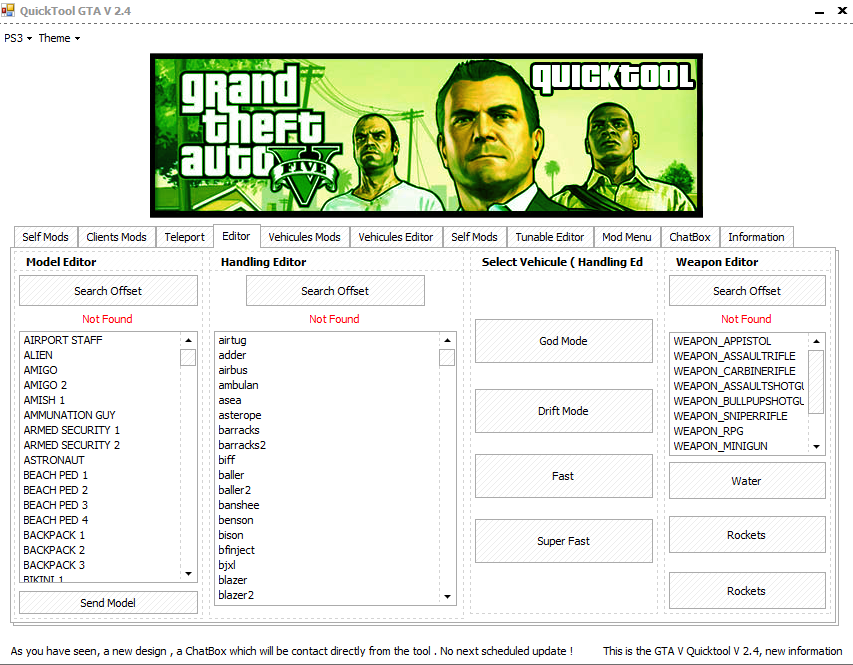The width and height of the screenshot is (853, 665).
Task: Open the ChatBox tab
Action: click(690, 237)
